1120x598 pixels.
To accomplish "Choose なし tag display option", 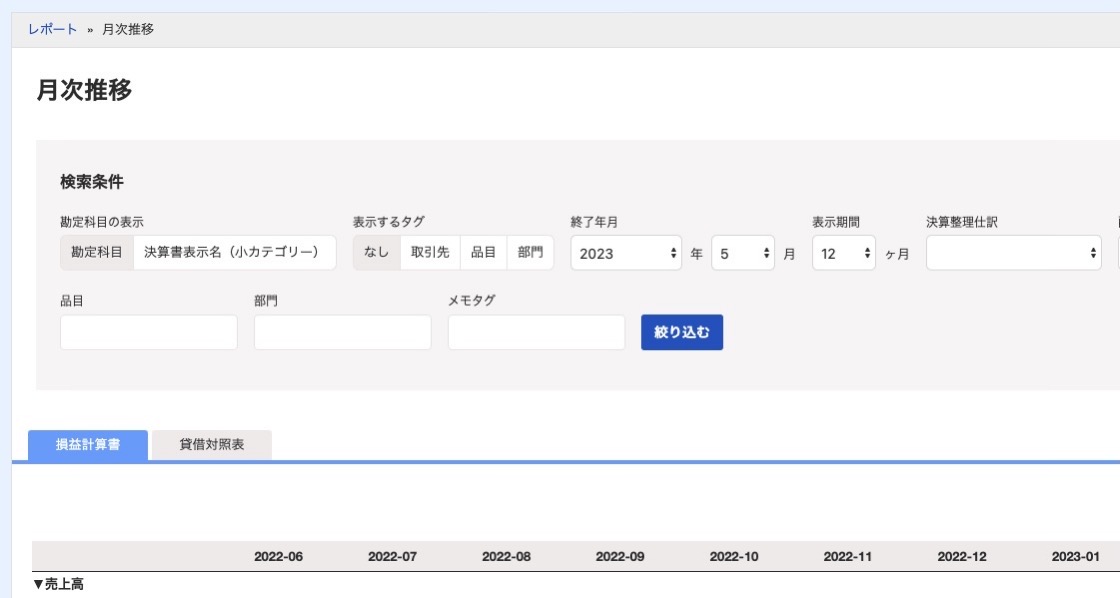I will [x=376, y=252].
